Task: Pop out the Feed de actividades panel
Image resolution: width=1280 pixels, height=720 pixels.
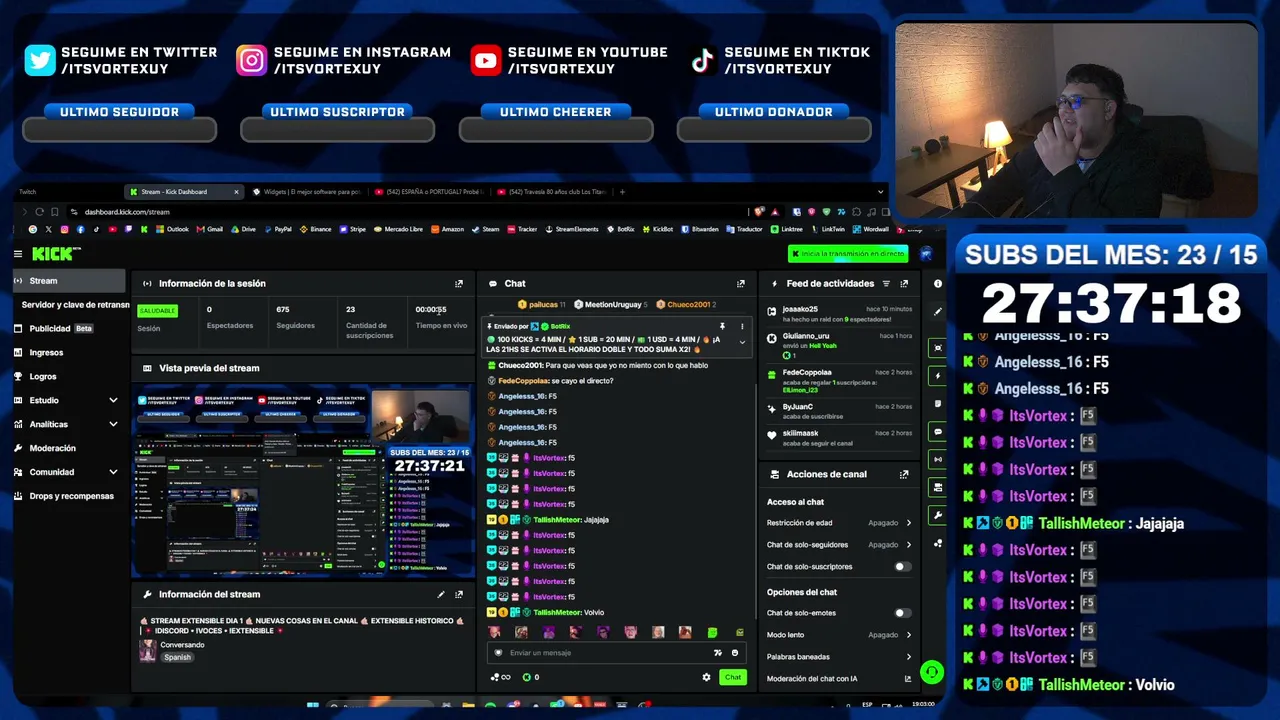Action: [904, 284]
